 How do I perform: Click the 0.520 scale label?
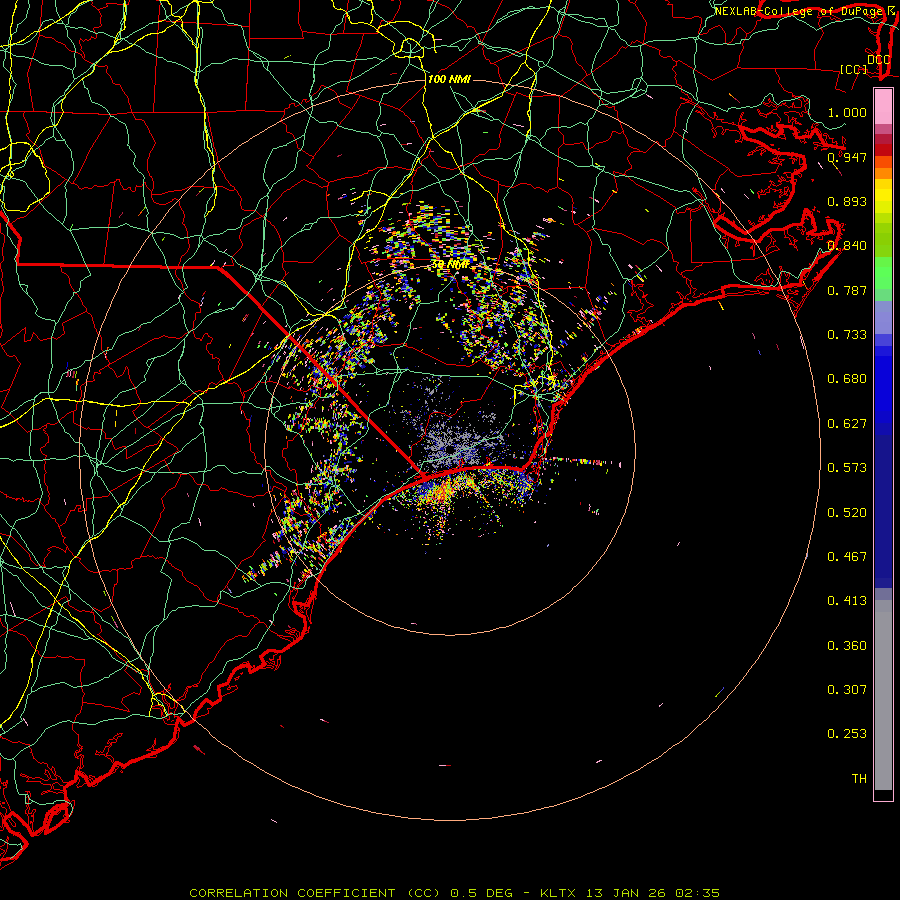(847, 513)
